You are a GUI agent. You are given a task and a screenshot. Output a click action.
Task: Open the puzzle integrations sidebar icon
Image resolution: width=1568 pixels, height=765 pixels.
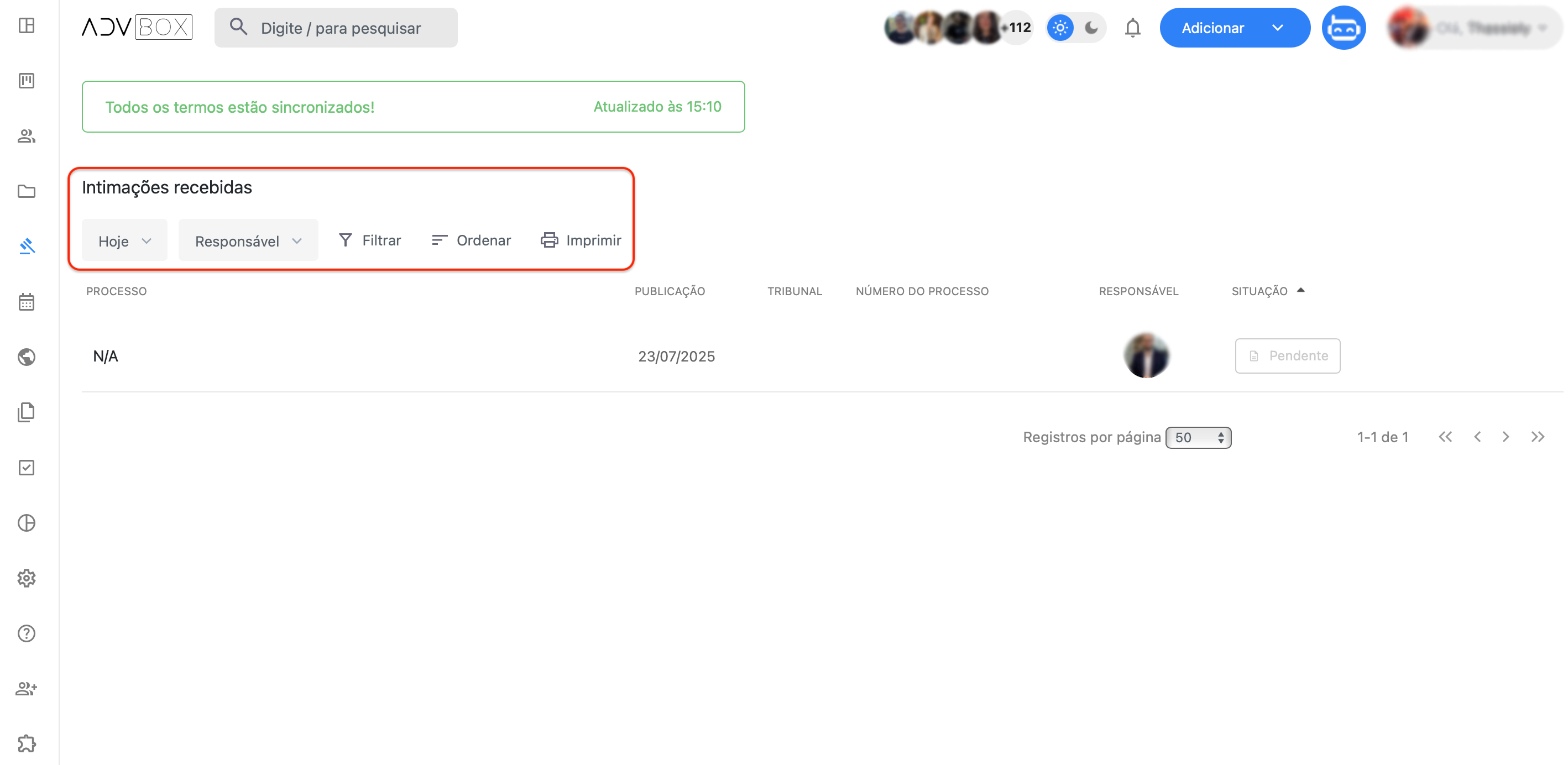pyautogui.click(x=26, y=743)
